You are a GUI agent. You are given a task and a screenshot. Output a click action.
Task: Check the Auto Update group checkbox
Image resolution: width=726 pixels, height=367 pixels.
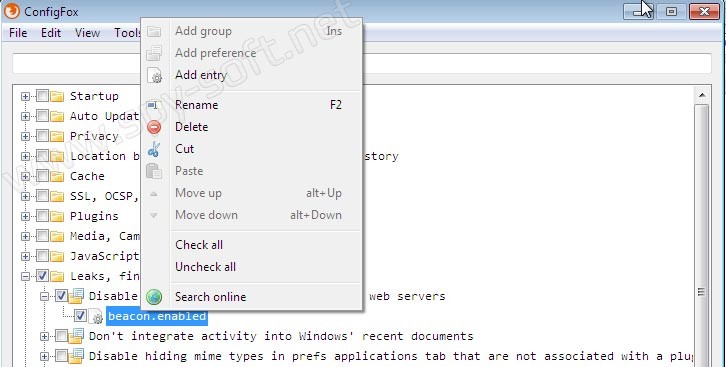pos(42,116)
